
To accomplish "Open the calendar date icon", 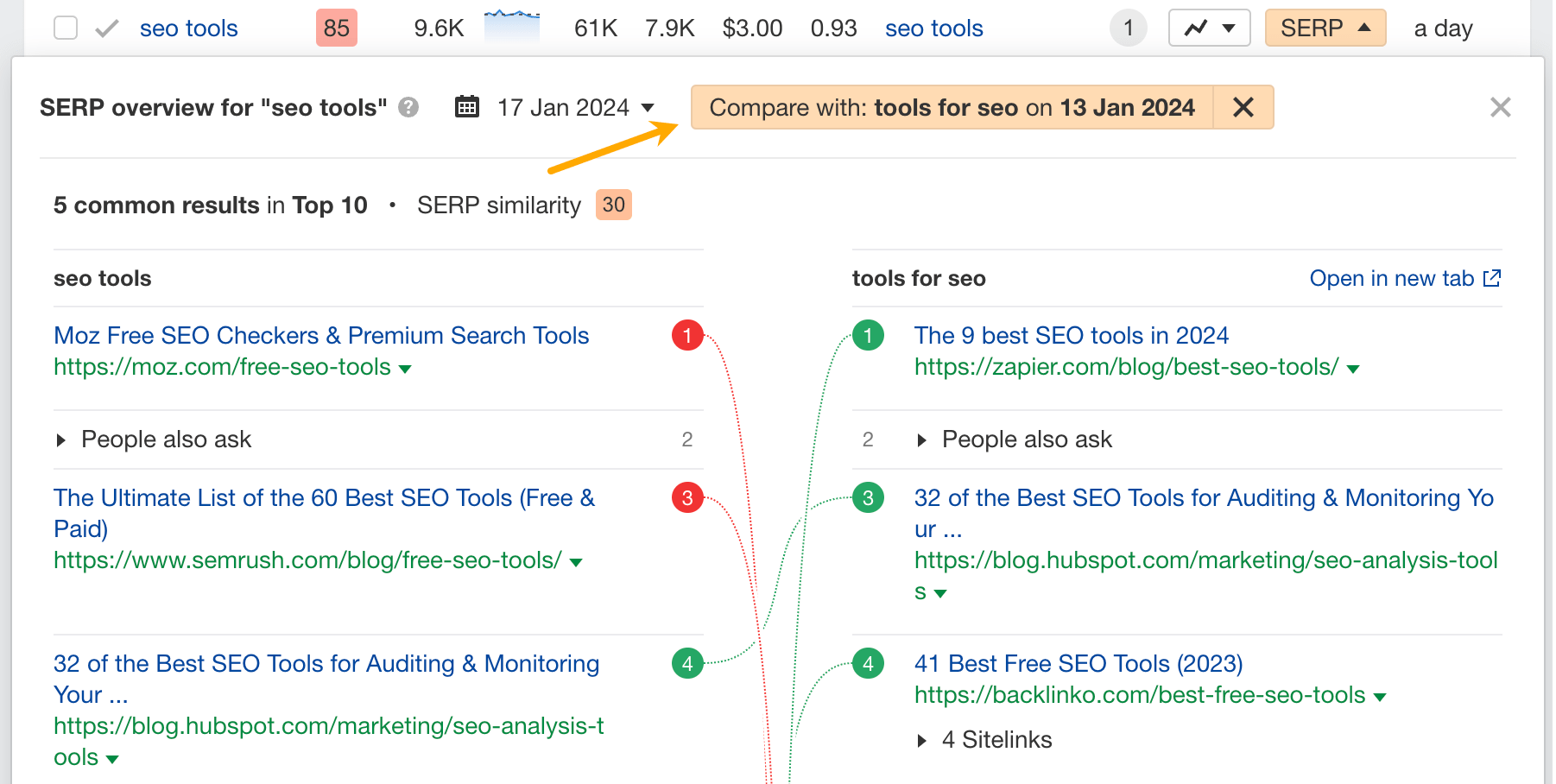I will coord(467,107).
